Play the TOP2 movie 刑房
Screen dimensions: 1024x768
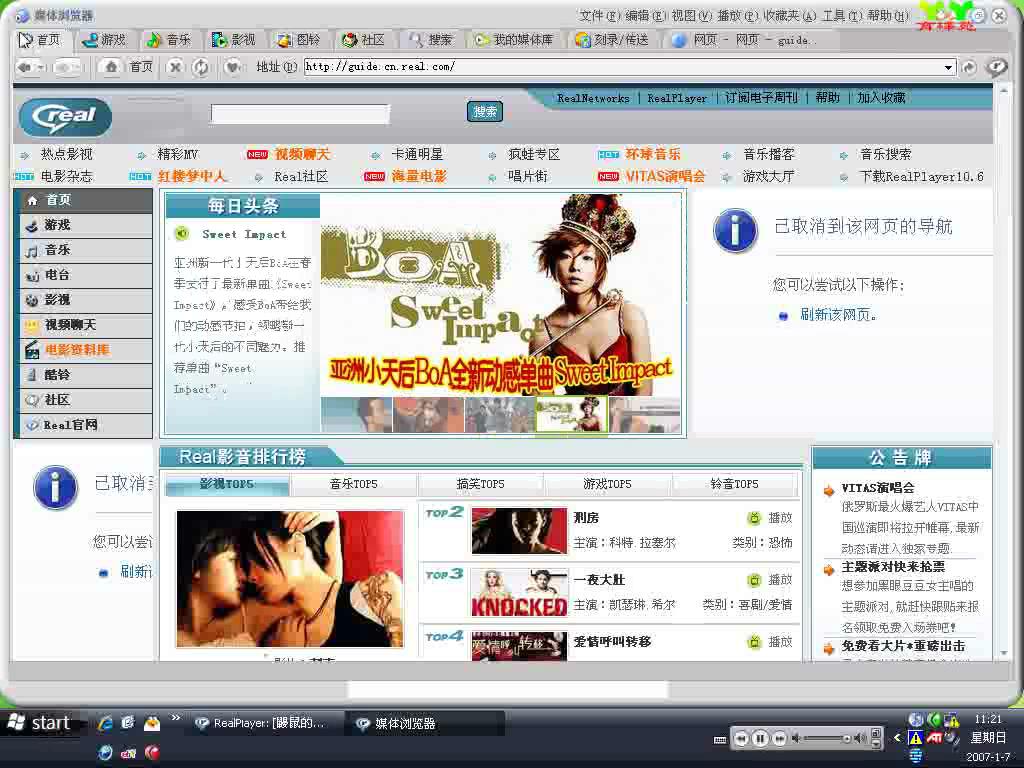pos(770,518)
